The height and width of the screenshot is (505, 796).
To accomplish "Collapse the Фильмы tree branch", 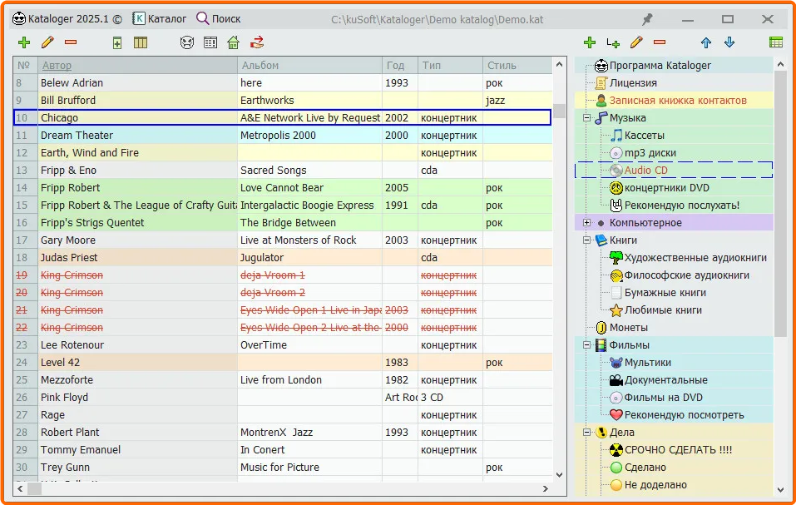I will pos(587,345).
